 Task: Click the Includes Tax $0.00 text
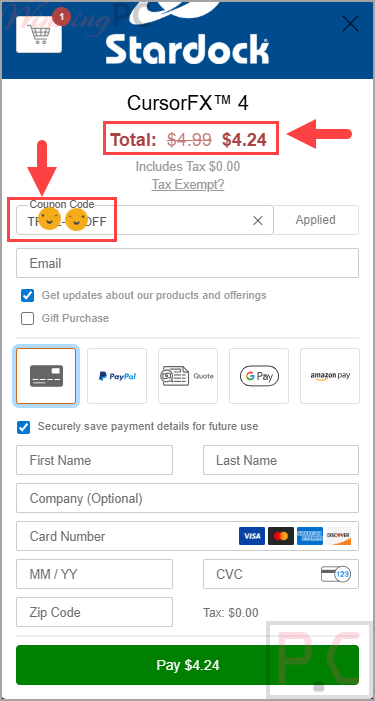click(188, 166)
